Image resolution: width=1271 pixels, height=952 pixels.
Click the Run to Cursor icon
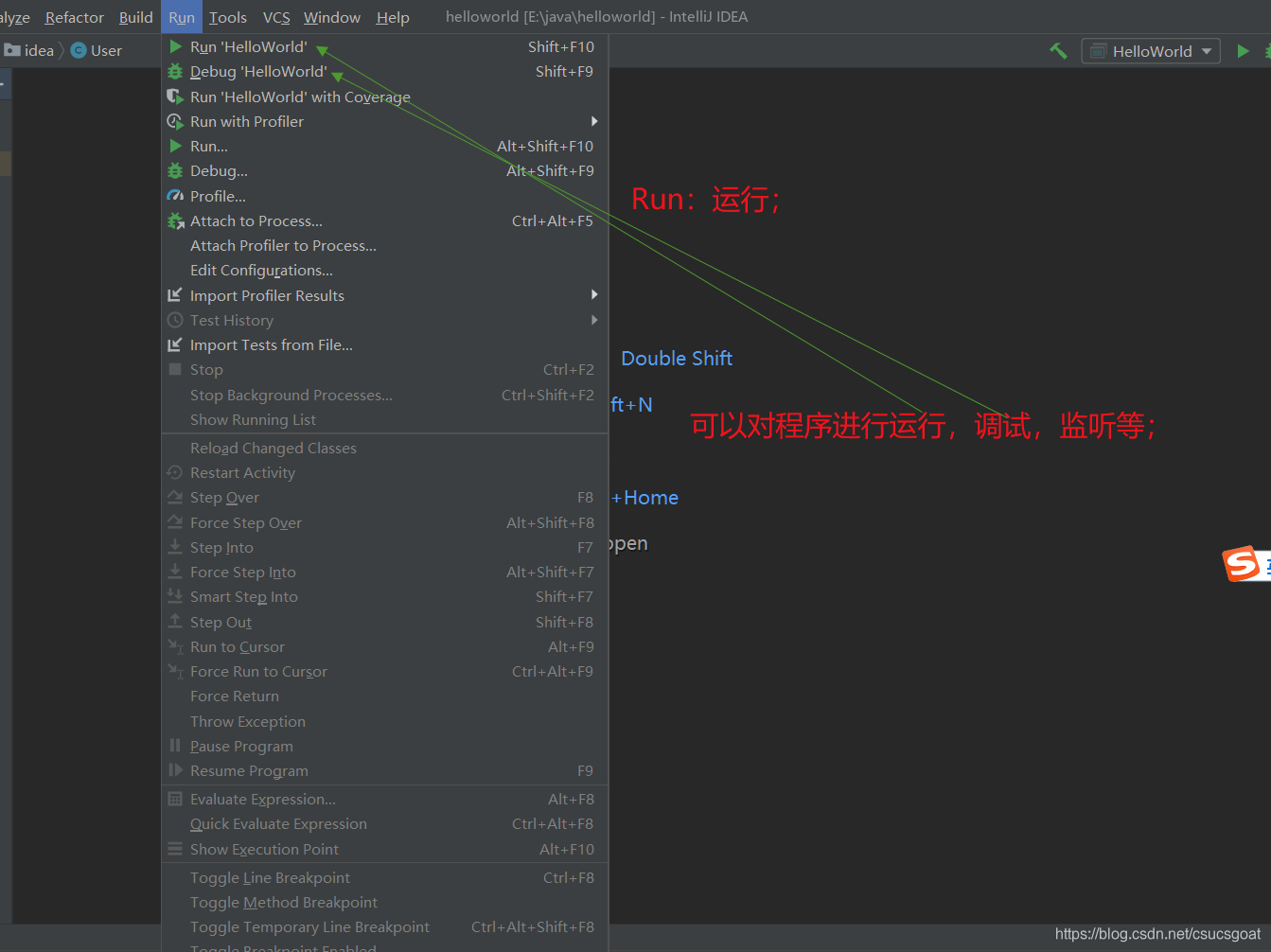click(x=175, y=646)
